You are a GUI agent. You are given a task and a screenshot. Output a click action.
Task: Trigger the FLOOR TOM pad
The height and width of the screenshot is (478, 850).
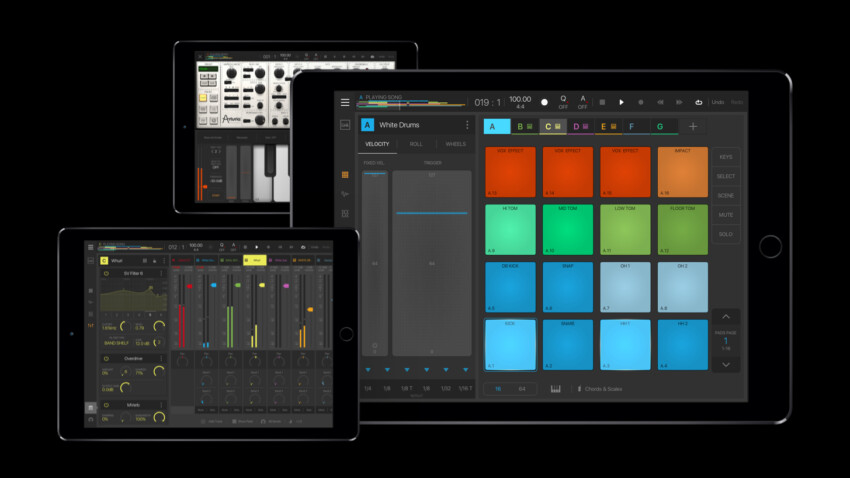point(682,230)
